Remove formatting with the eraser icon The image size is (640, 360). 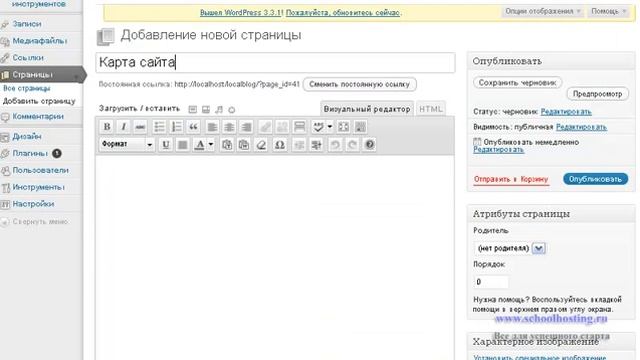(261, 144)
